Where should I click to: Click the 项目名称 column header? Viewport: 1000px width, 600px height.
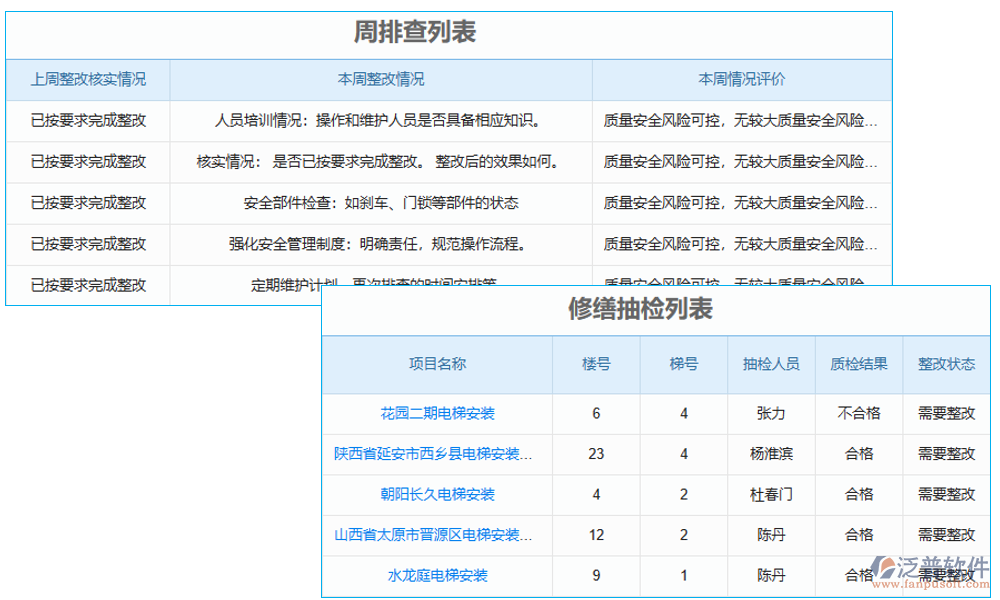tap(440, 364)
